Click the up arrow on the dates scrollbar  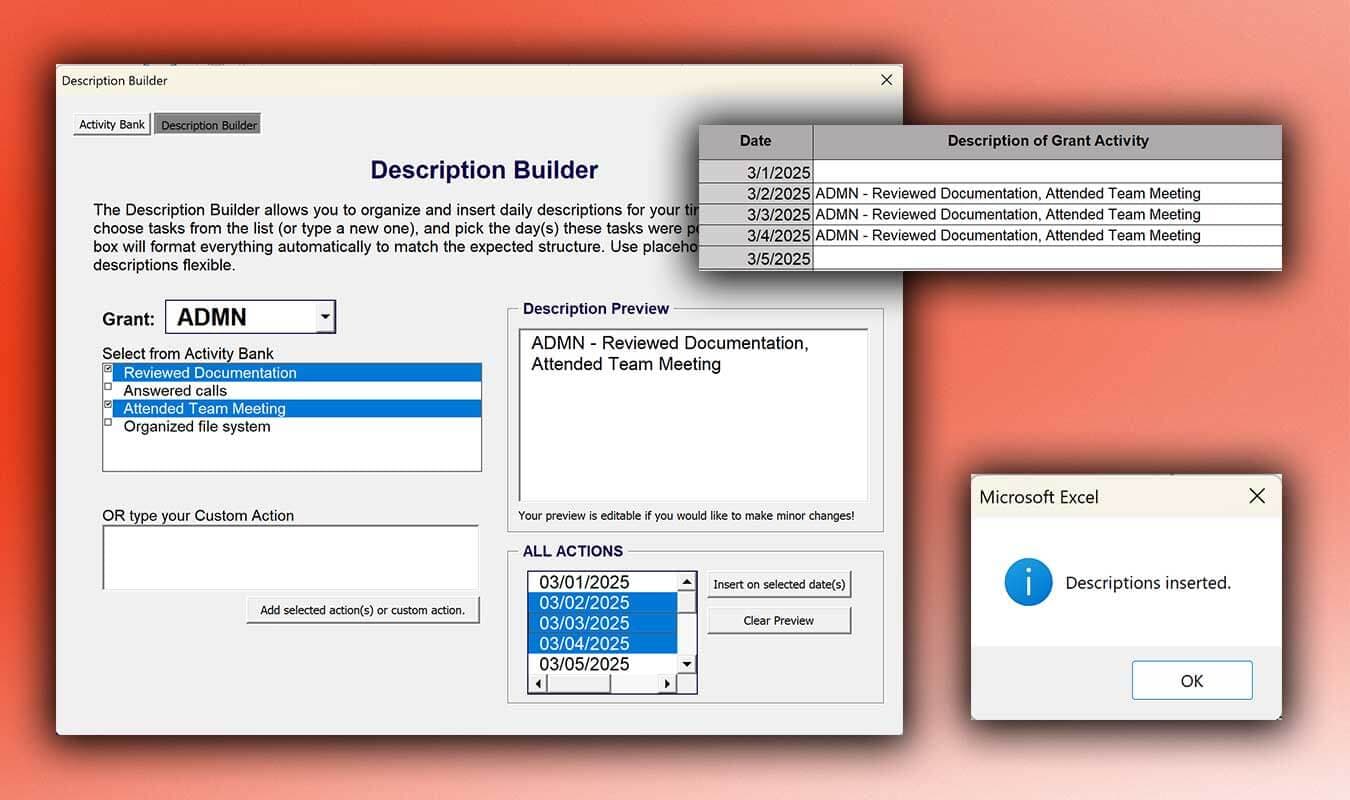685,581
